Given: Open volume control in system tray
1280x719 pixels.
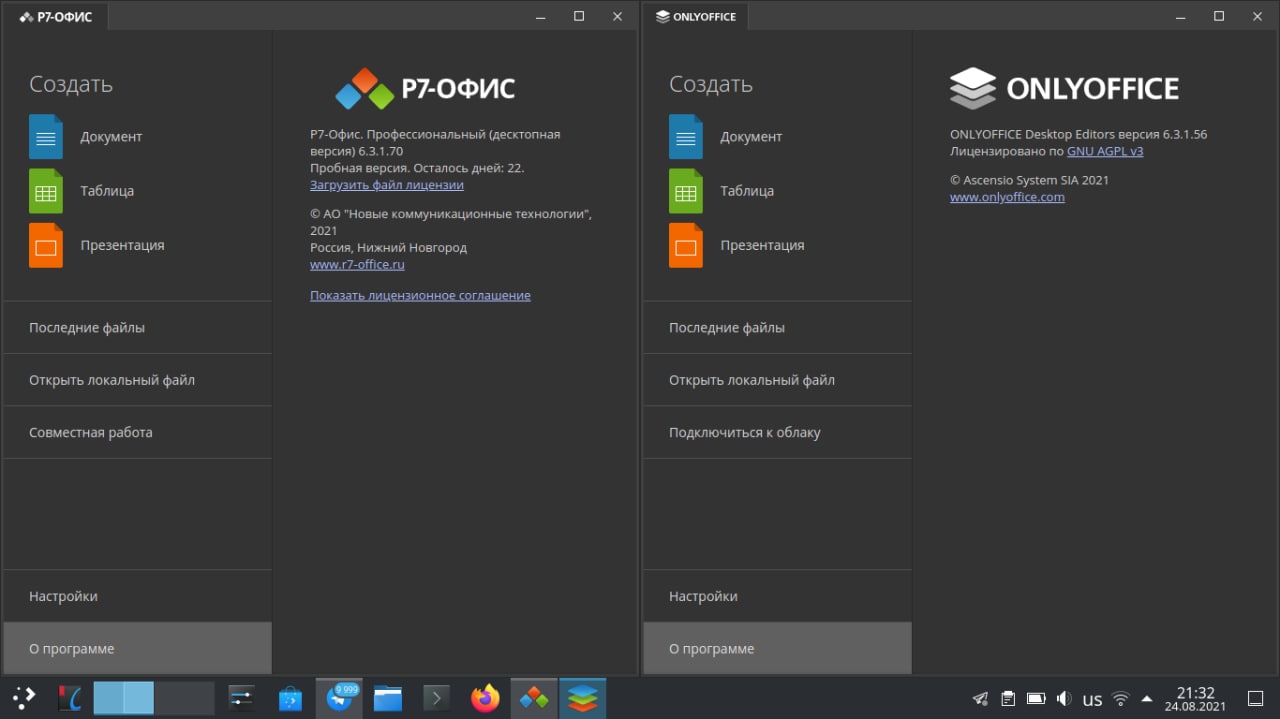Looking at the screenshot, I should [1064, 698].
